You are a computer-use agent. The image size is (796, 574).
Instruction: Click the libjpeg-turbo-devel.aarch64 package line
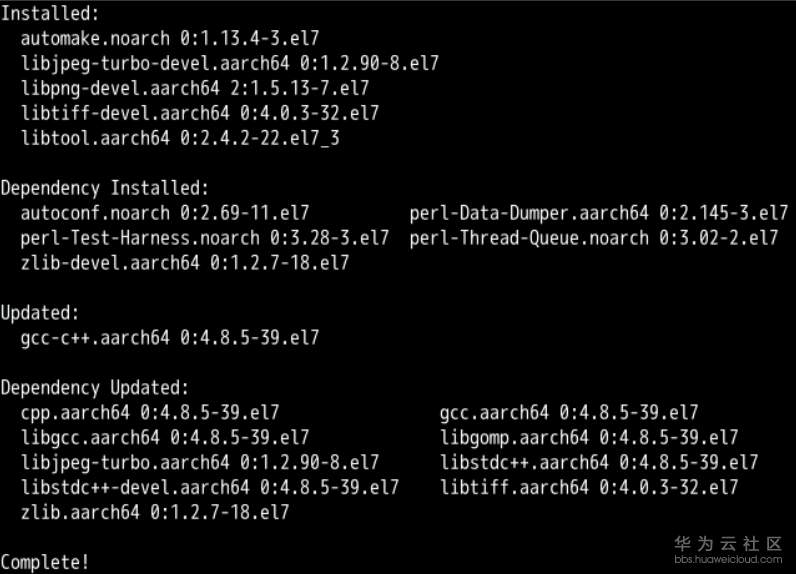point(229,63)
